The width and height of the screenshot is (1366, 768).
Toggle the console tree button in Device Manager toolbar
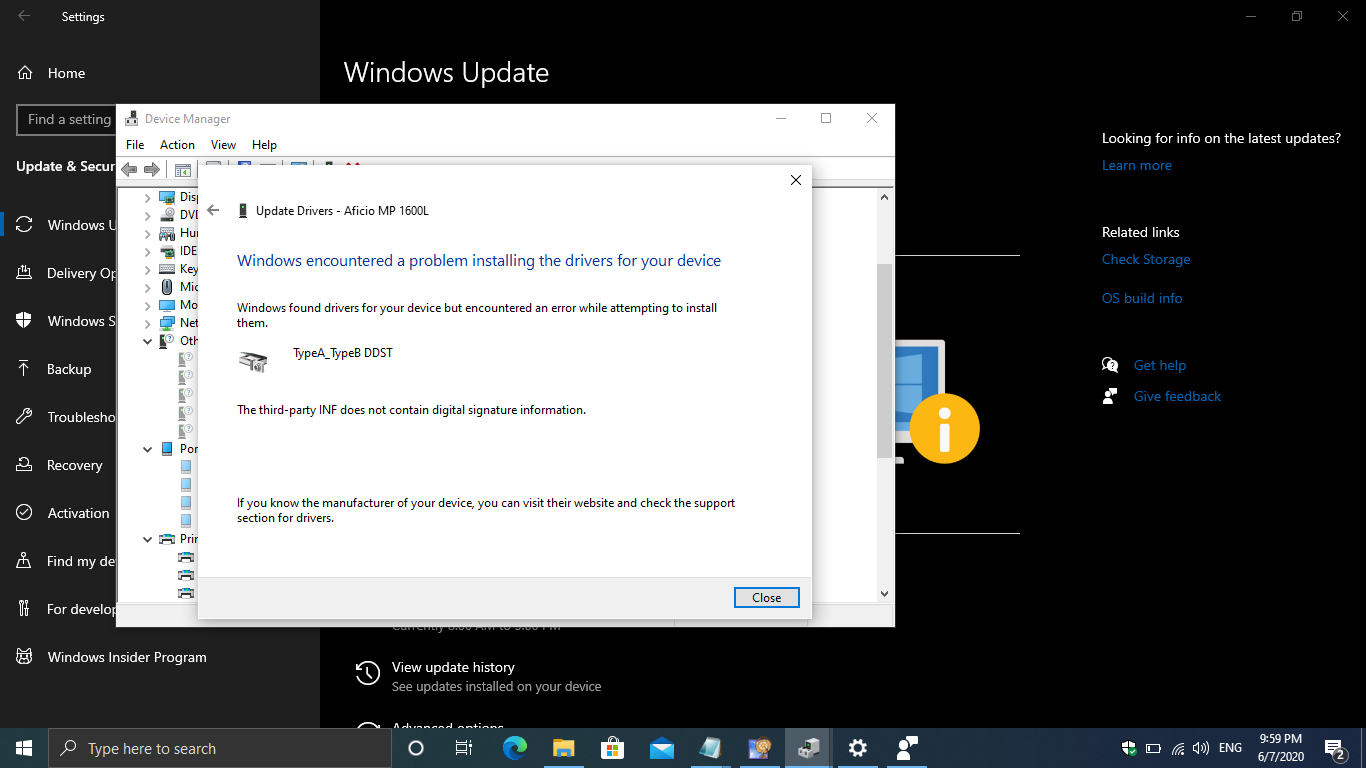coord(183,169)
